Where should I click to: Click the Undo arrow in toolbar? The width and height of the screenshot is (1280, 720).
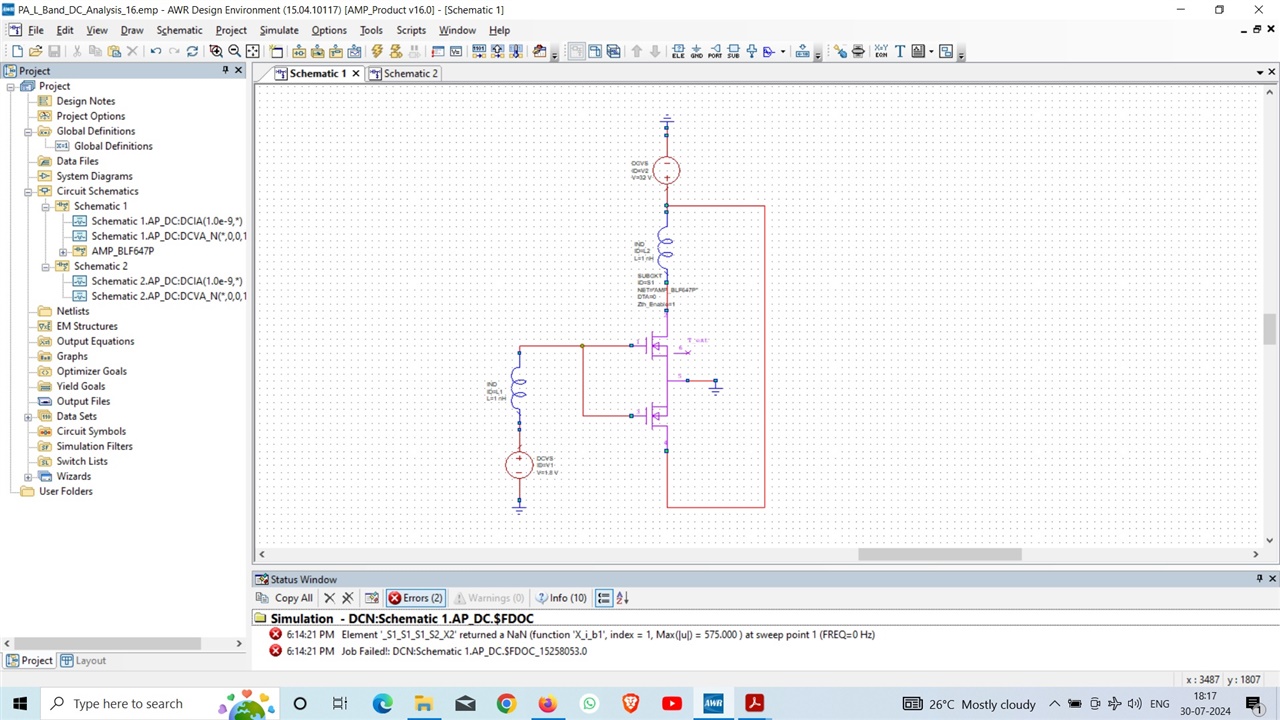click(x=156, y=51)
